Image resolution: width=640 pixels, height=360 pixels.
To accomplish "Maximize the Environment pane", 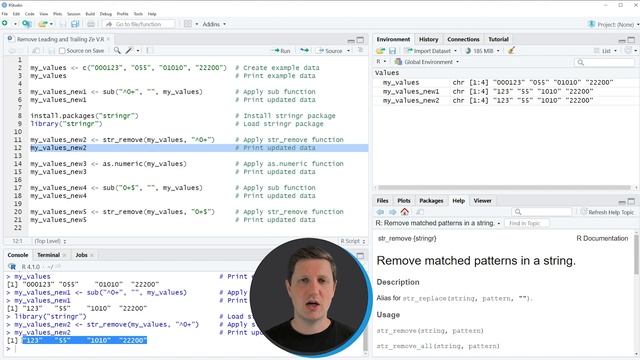I will point(631,40).
